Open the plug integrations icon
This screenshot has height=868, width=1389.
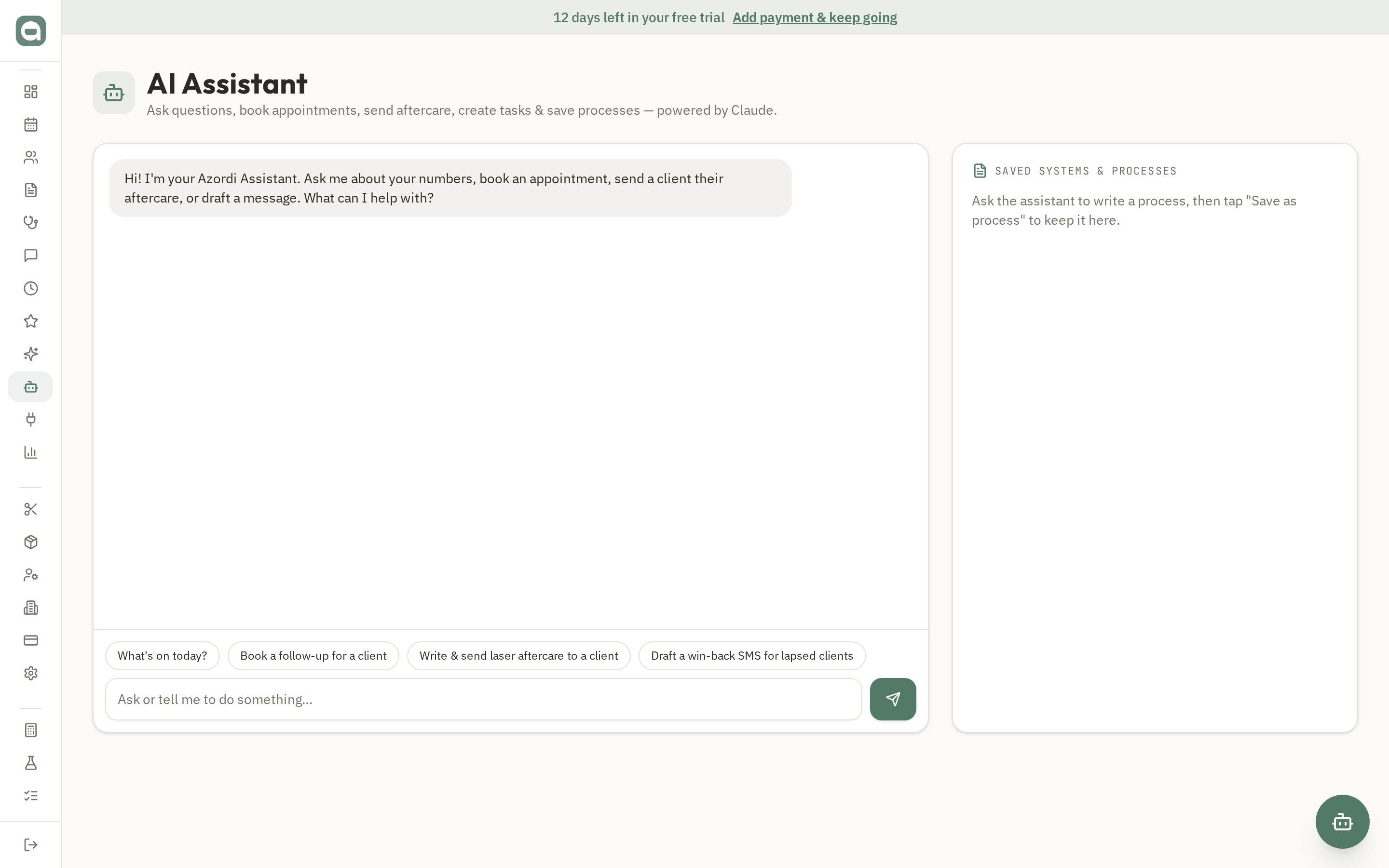click(30, 420)
